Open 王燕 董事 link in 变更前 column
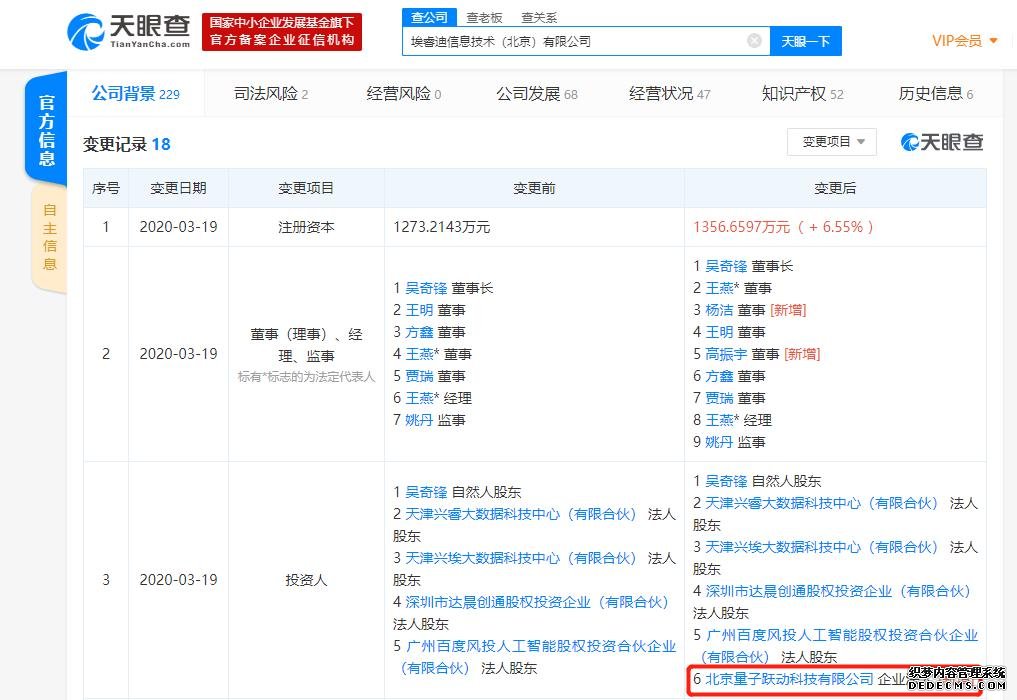 [419, 354]
